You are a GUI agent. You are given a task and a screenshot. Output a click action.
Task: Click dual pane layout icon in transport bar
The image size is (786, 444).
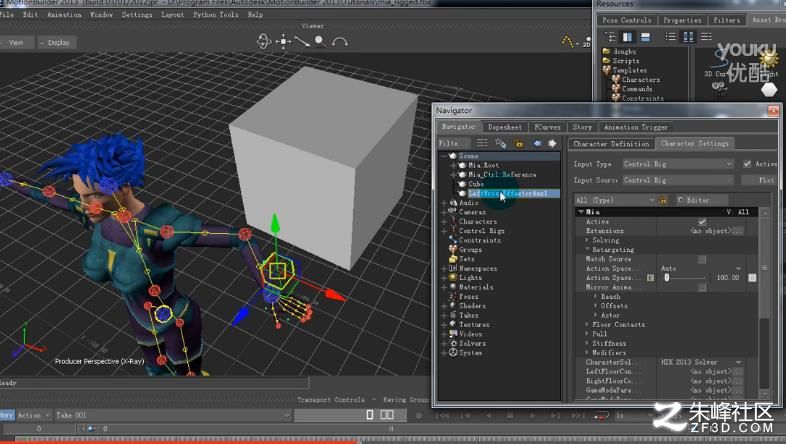pyautogui.click(x=387, y=415)
